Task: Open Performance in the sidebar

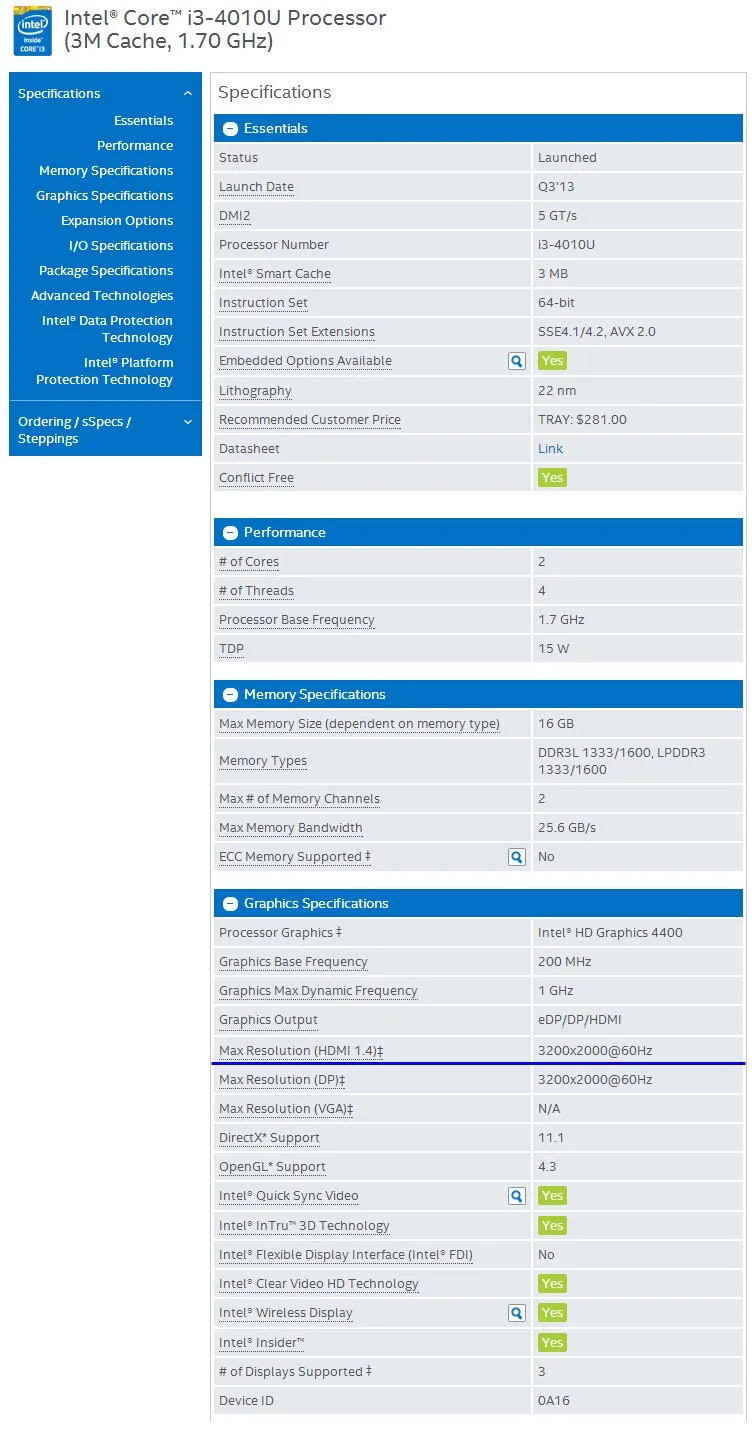Action: coord(135,146)
